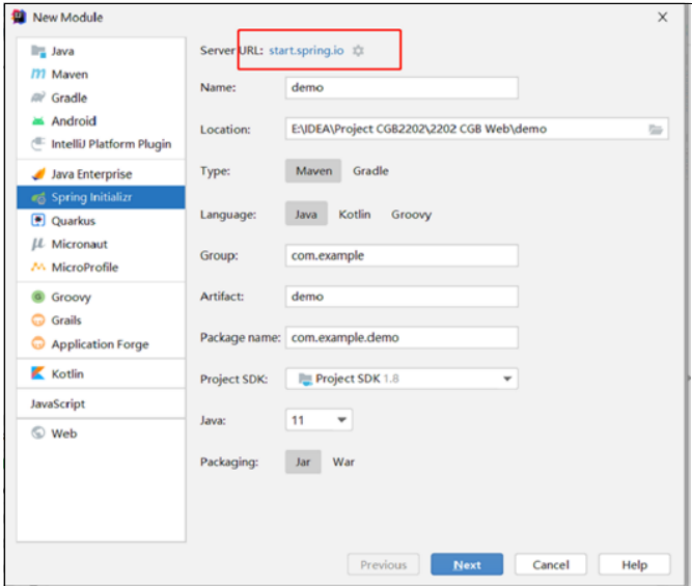Select Application Forge label
The height and width of the screenshot is (587, 692).
point(100,344)
